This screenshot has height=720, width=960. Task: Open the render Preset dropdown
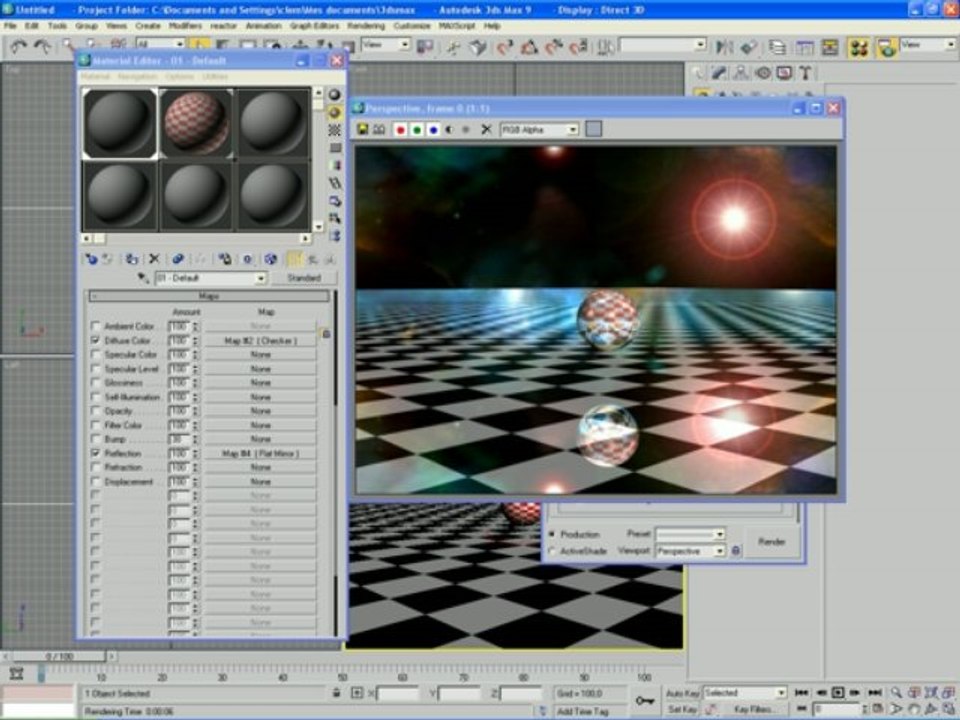point(690,534)
